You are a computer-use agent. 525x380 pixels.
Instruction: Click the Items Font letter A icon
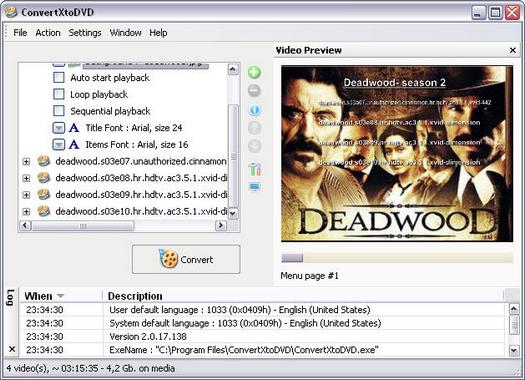point(74,145)
